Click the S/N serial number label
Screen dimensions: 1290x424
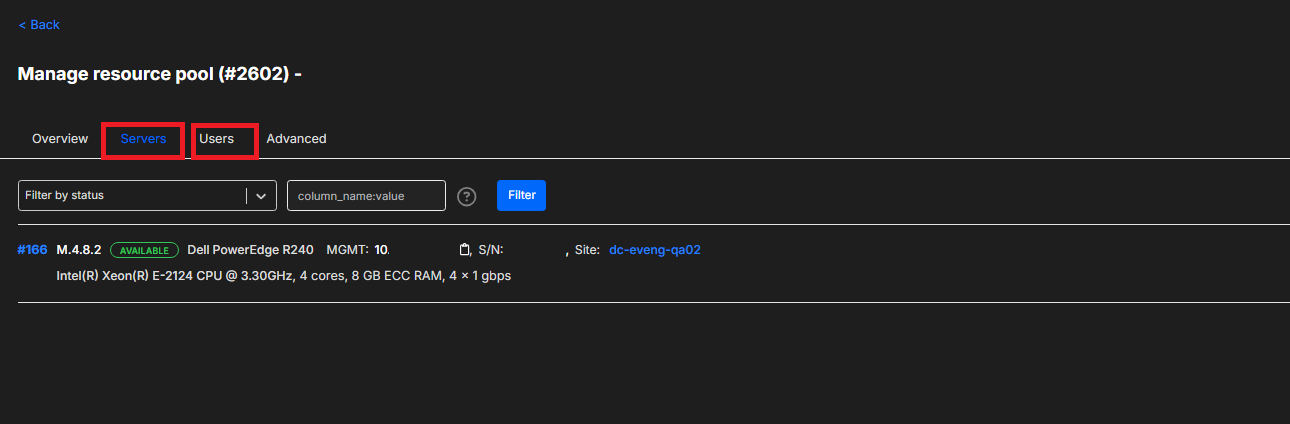[491, 250]
